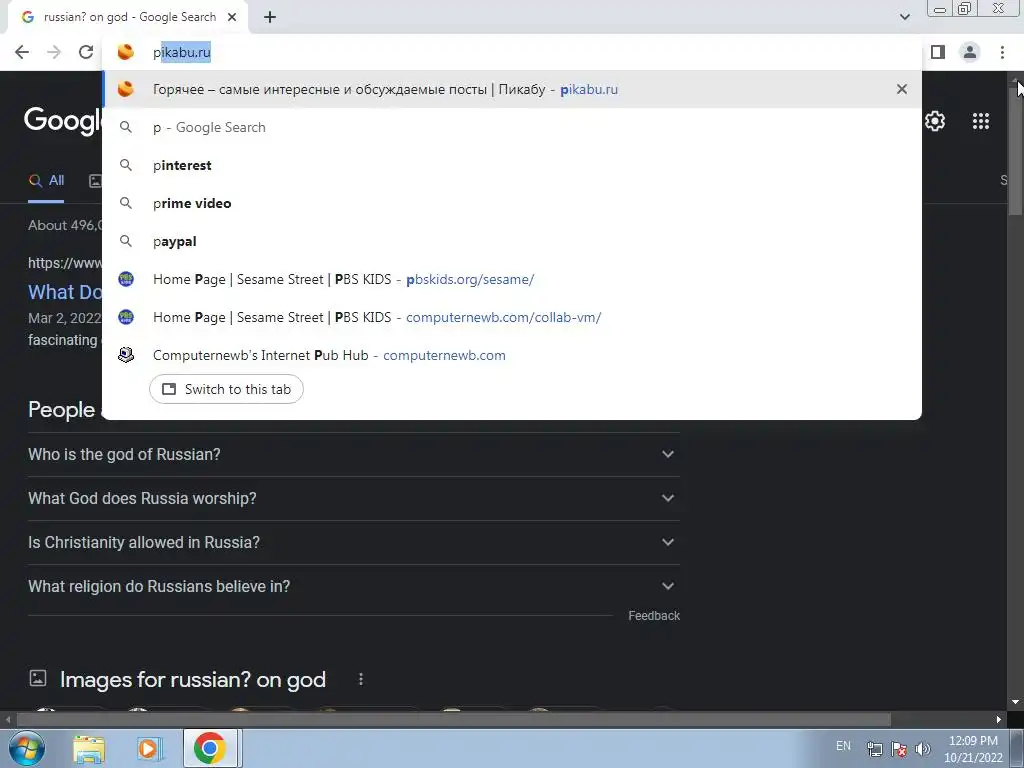The height and width of the screenshot is (768, 1024).
Task: Remove the Pikabu suggestion with its X
Action: click(x=902, y=89)
